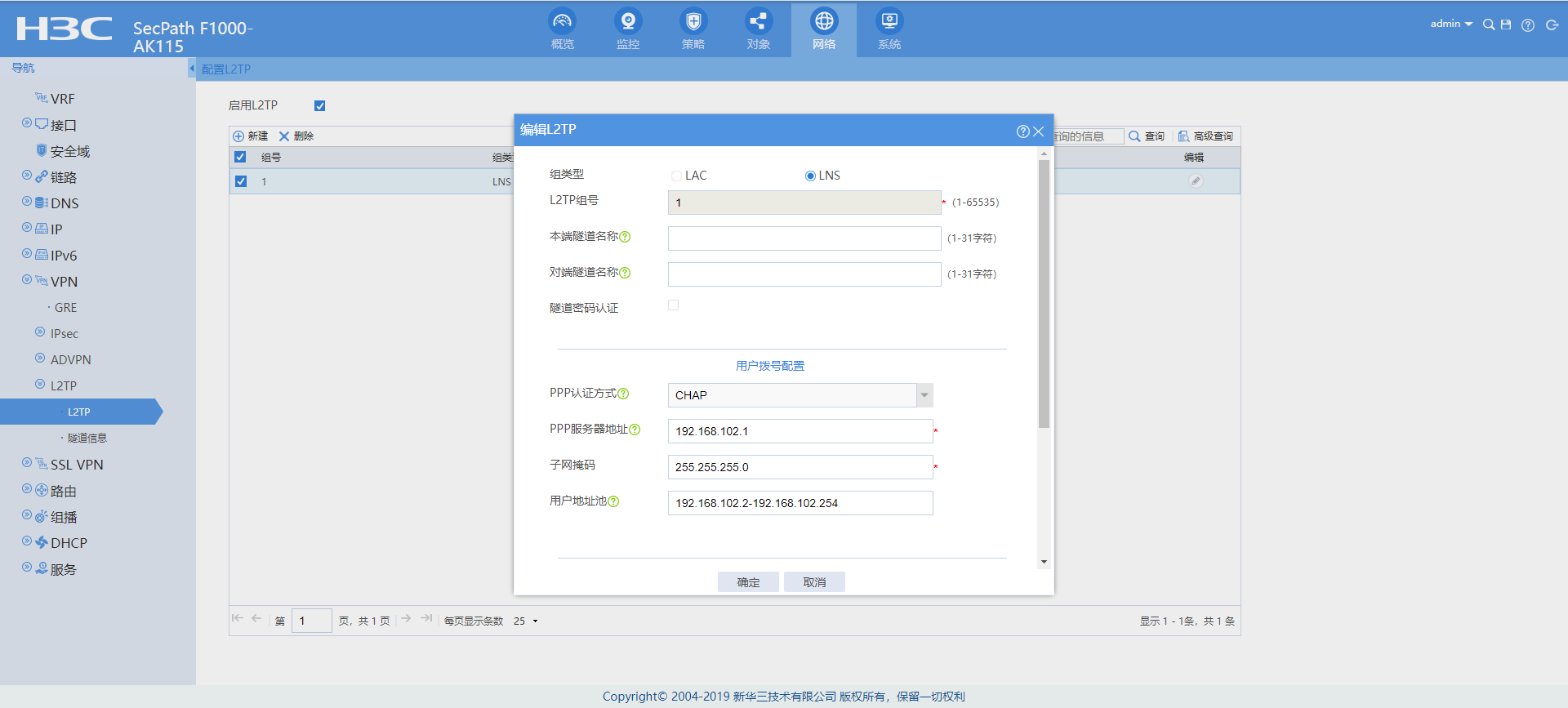Go to last page arrow
1568x708 pixels.
coord(426,619)
